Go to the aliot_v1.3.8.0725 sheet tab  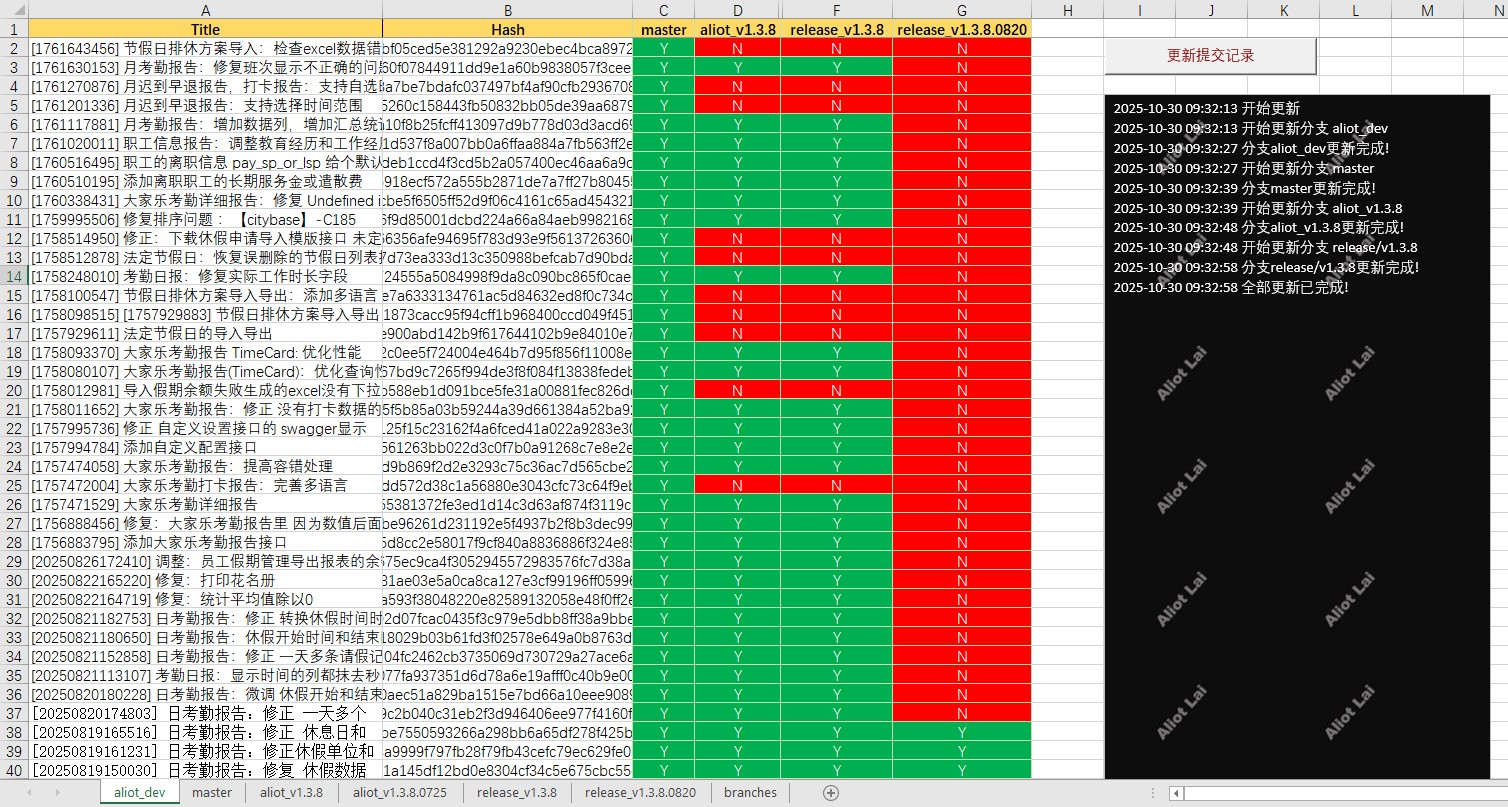[x=397, y=793]
